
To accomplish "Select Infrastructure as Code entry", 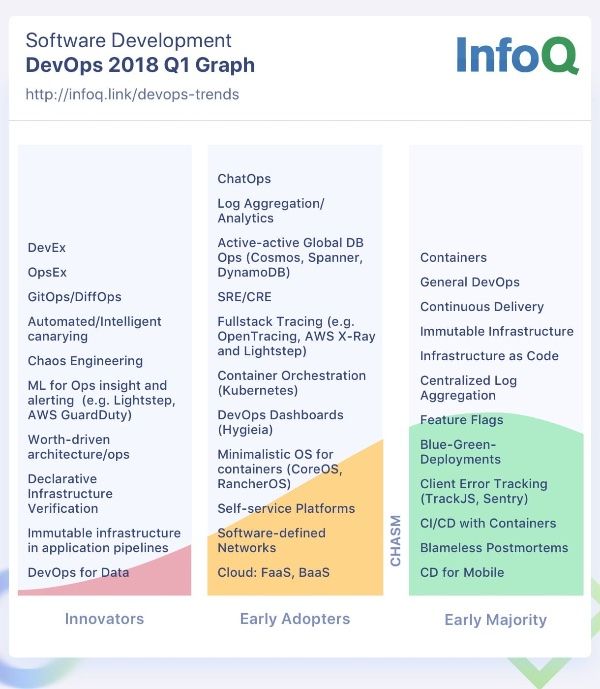I will pos(489,356).
